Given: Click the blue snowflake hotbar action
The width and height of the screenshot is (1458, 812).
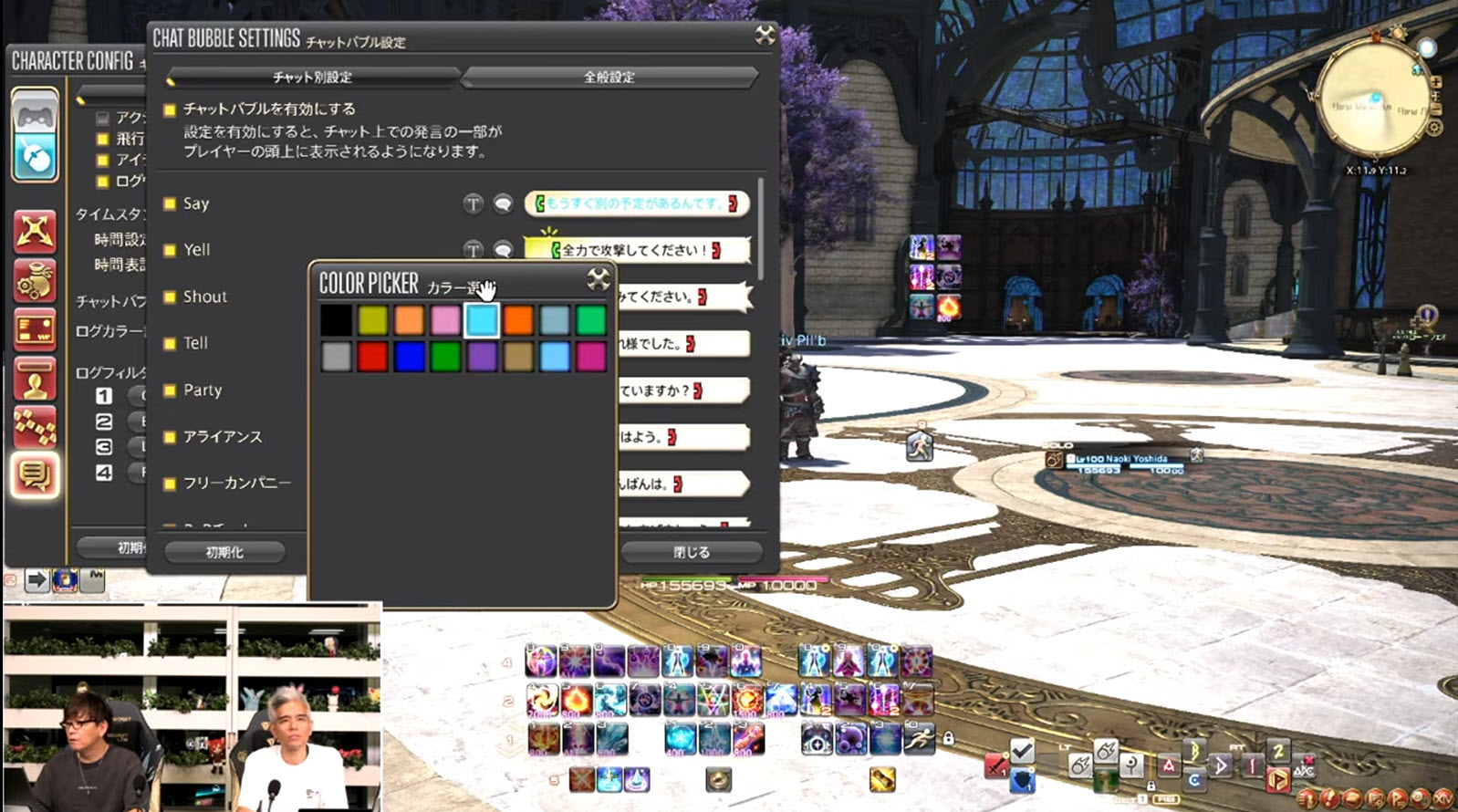Looking at the screenshot, I should click(681, 737).
